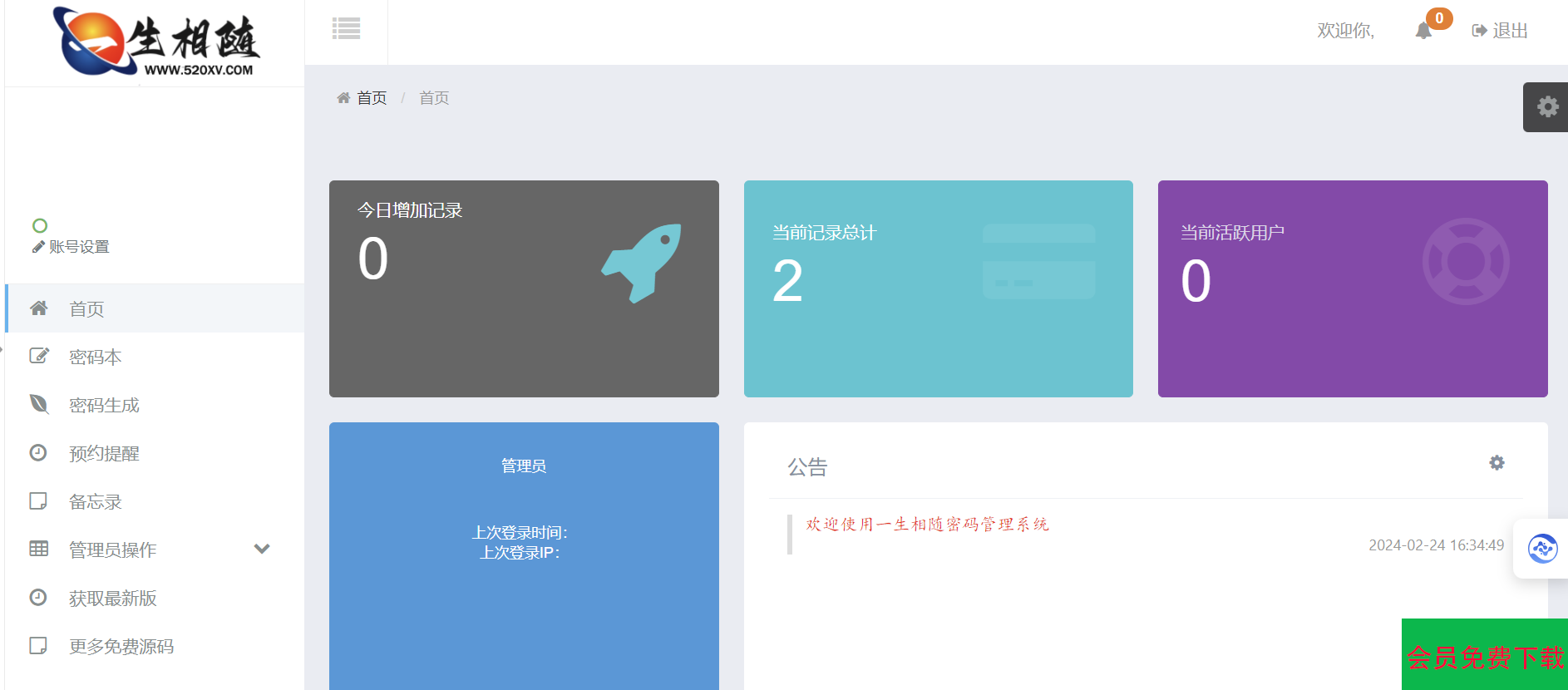Image resolution: width=1568 pixels, height=690 pixels.
Task: Click the 生相随 site logo
Action: tap(156, 42)
